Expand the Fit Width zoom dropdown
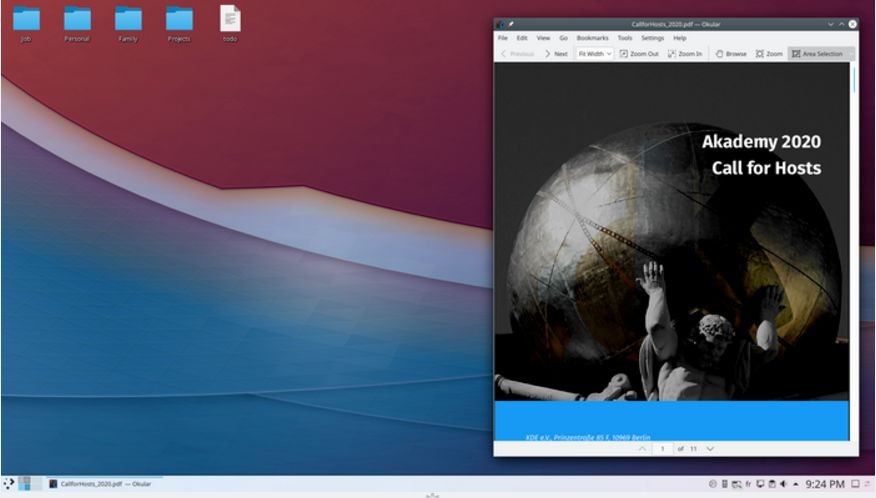Viewport: 876px width, 498px height. pos(594,54)
